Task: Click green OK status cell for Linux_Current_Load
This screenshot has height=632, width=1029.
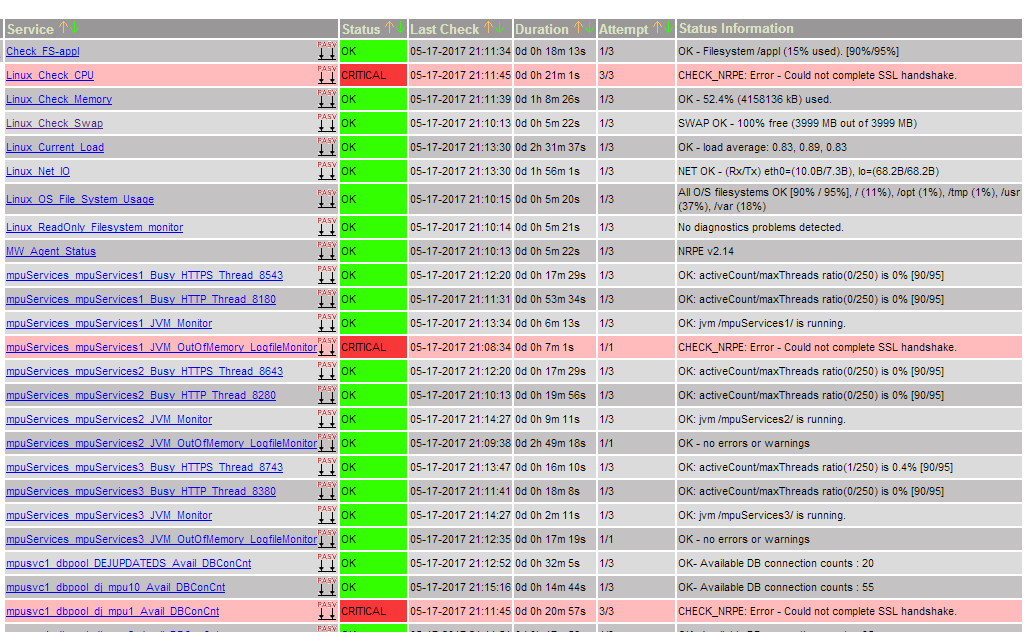Action: 373,147
